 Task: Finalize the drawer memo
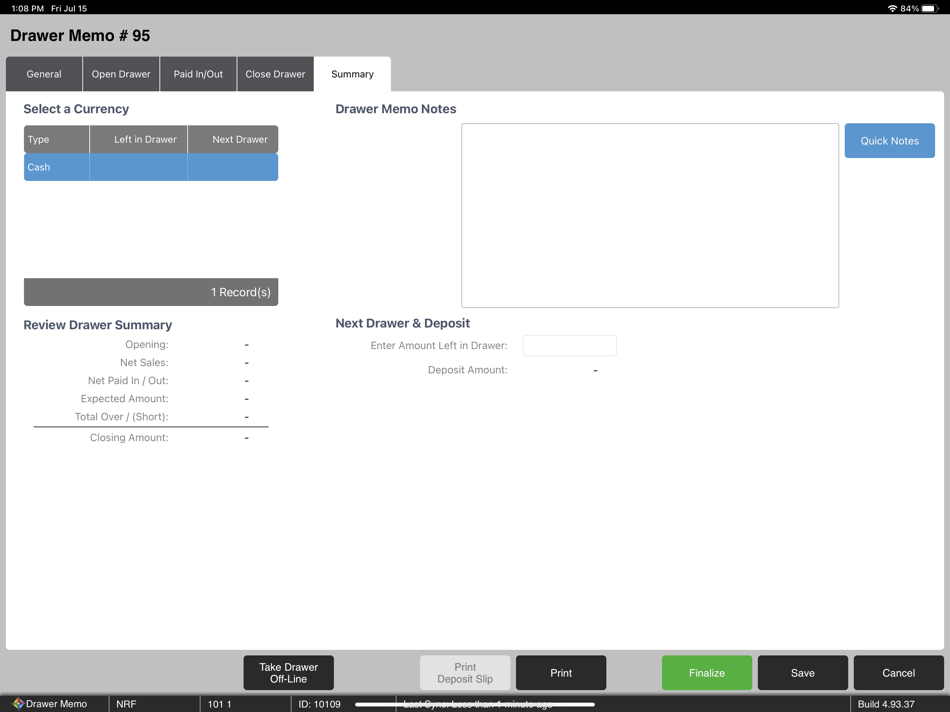[x=706, y=672]
